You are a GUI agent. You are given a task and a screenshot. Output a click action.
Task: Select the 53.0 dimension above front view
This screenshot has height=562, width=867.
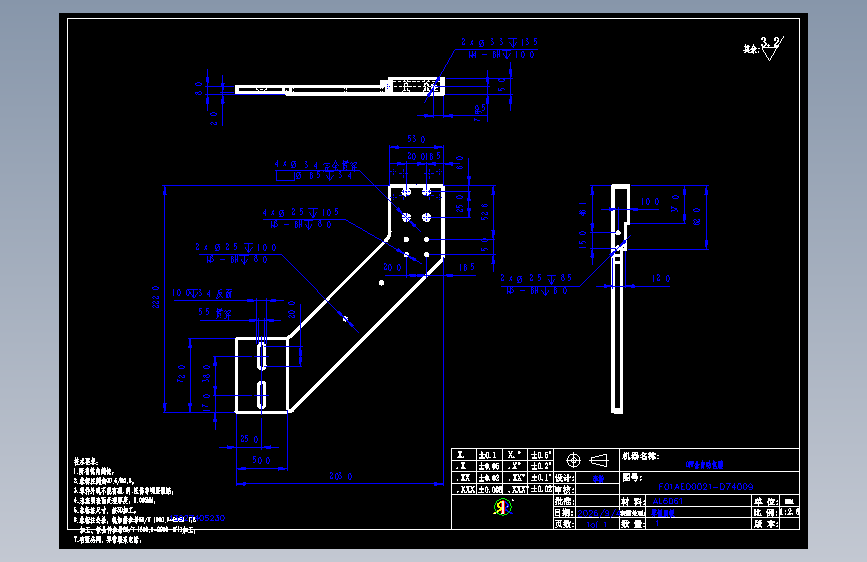coord(416,139)
